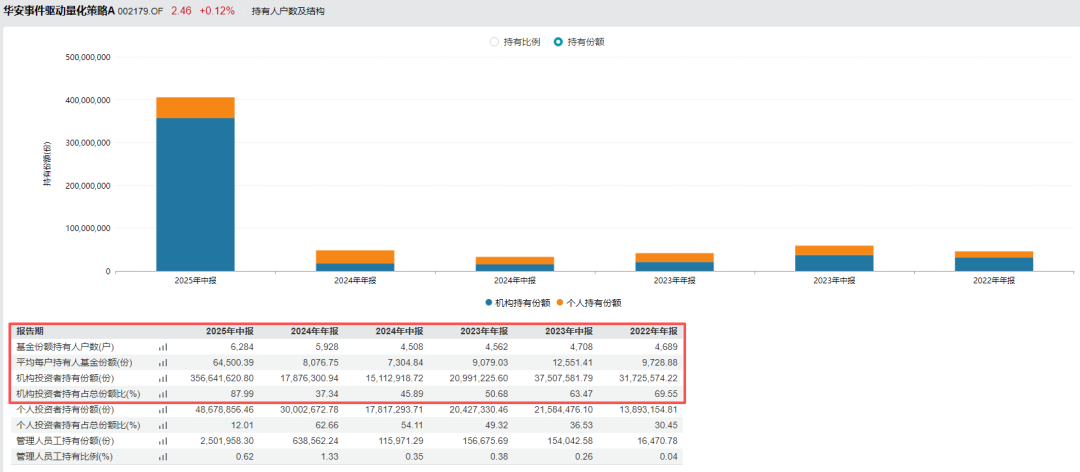Click the 2022年年报 stacked bar

point(994,261)
